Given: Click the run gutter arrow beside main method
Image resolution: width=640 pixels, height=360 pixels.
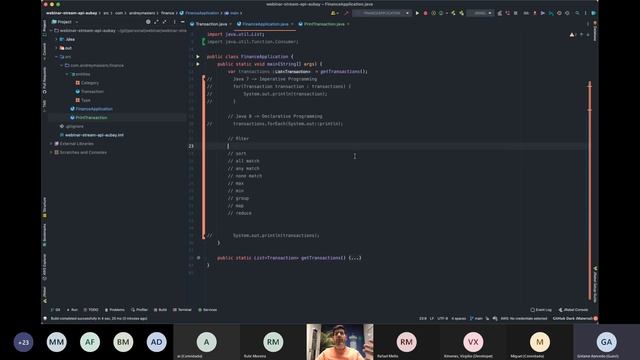Looking at the screenshot, I should pyautogui.click(x=198, y=64).
